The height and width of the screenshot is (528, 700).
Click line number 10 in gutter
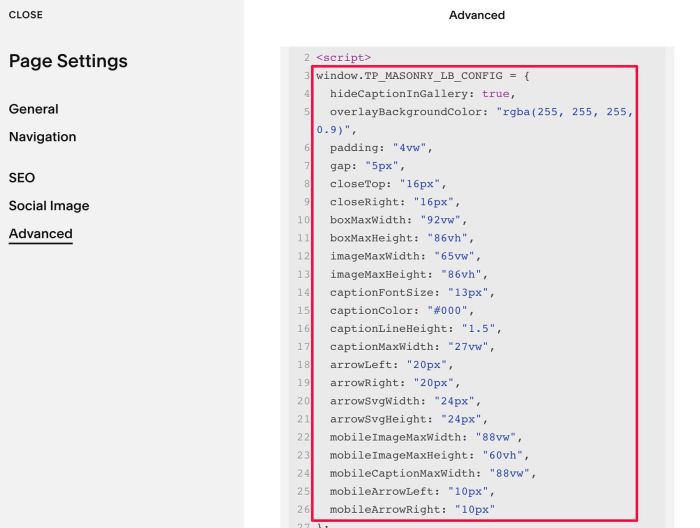[304, 220]
